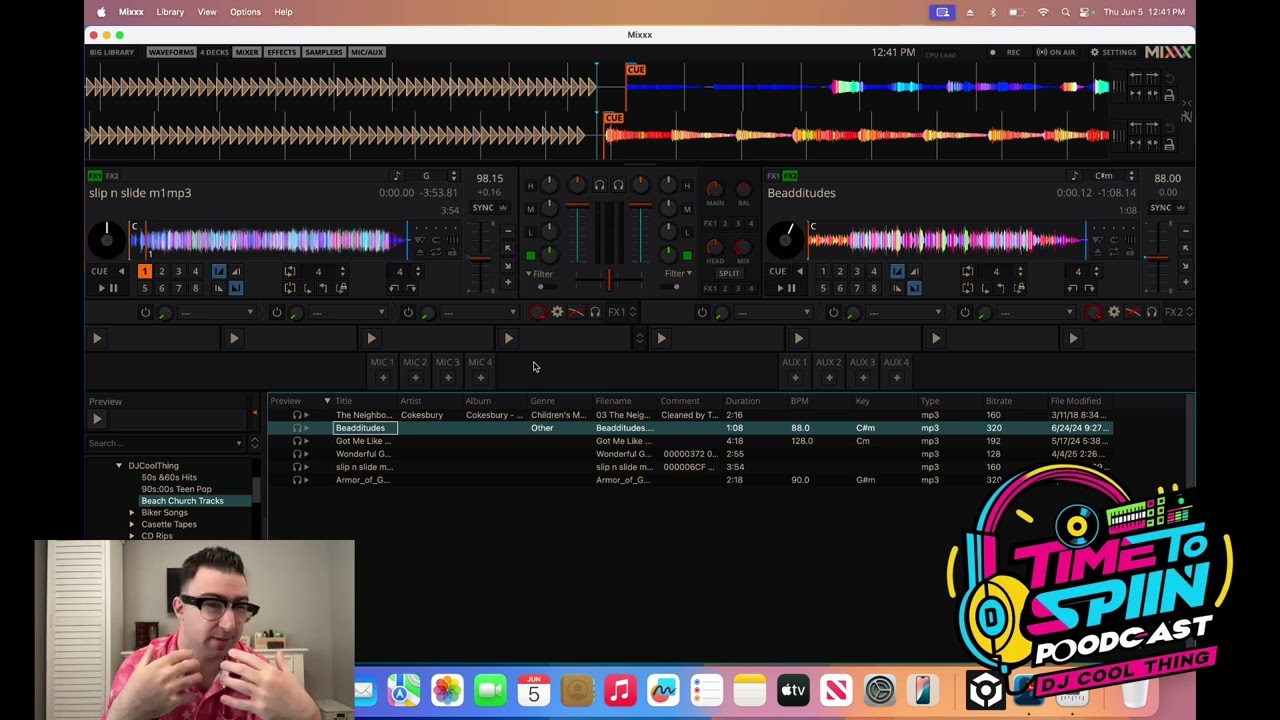The width and height of the screenshot is (1280, 720).
Task: Change left deck key G stepper
Action: coord(453,176)
